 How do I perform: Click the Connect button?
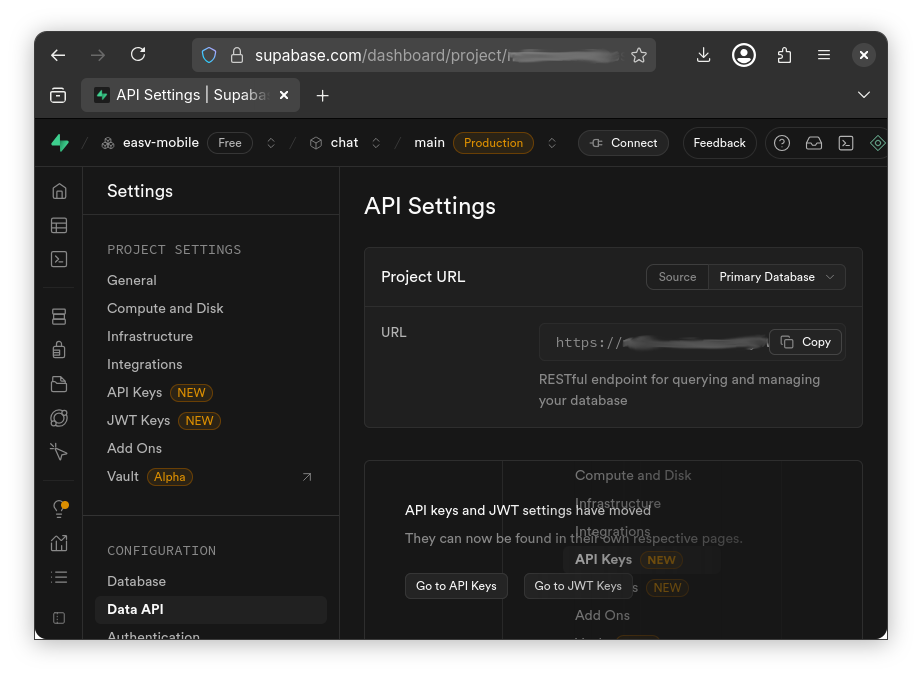[623, 143]
